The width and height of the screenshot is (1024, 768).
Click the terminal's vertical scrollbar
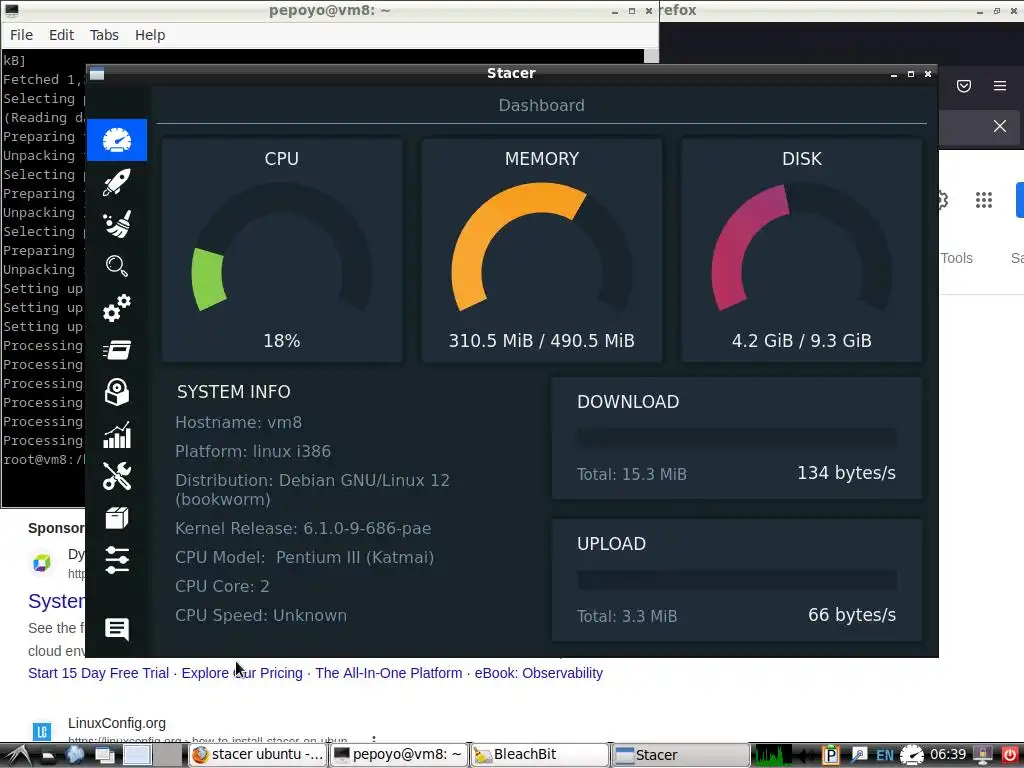pyautogui.click(x=651, y=57)
